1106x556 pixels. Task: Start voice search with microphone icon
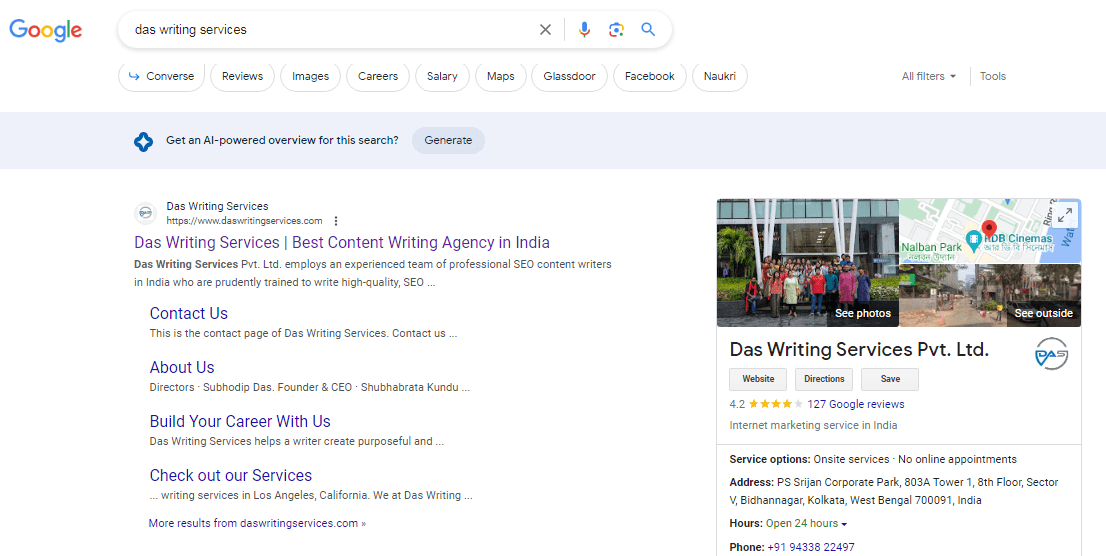click(584, 30)
